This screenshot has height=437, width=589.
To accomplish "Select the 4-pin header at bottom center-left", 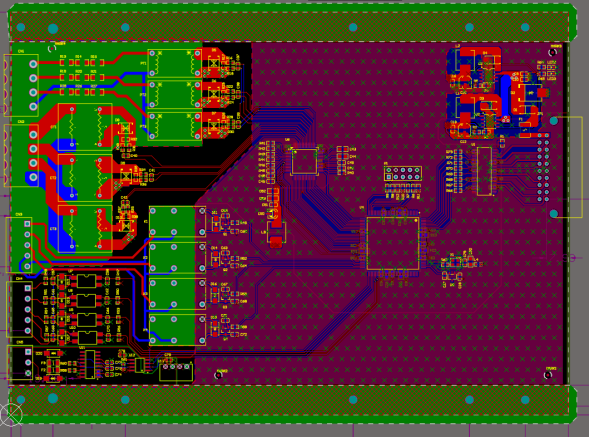I will pyautogui.click(x=176, y=370).
